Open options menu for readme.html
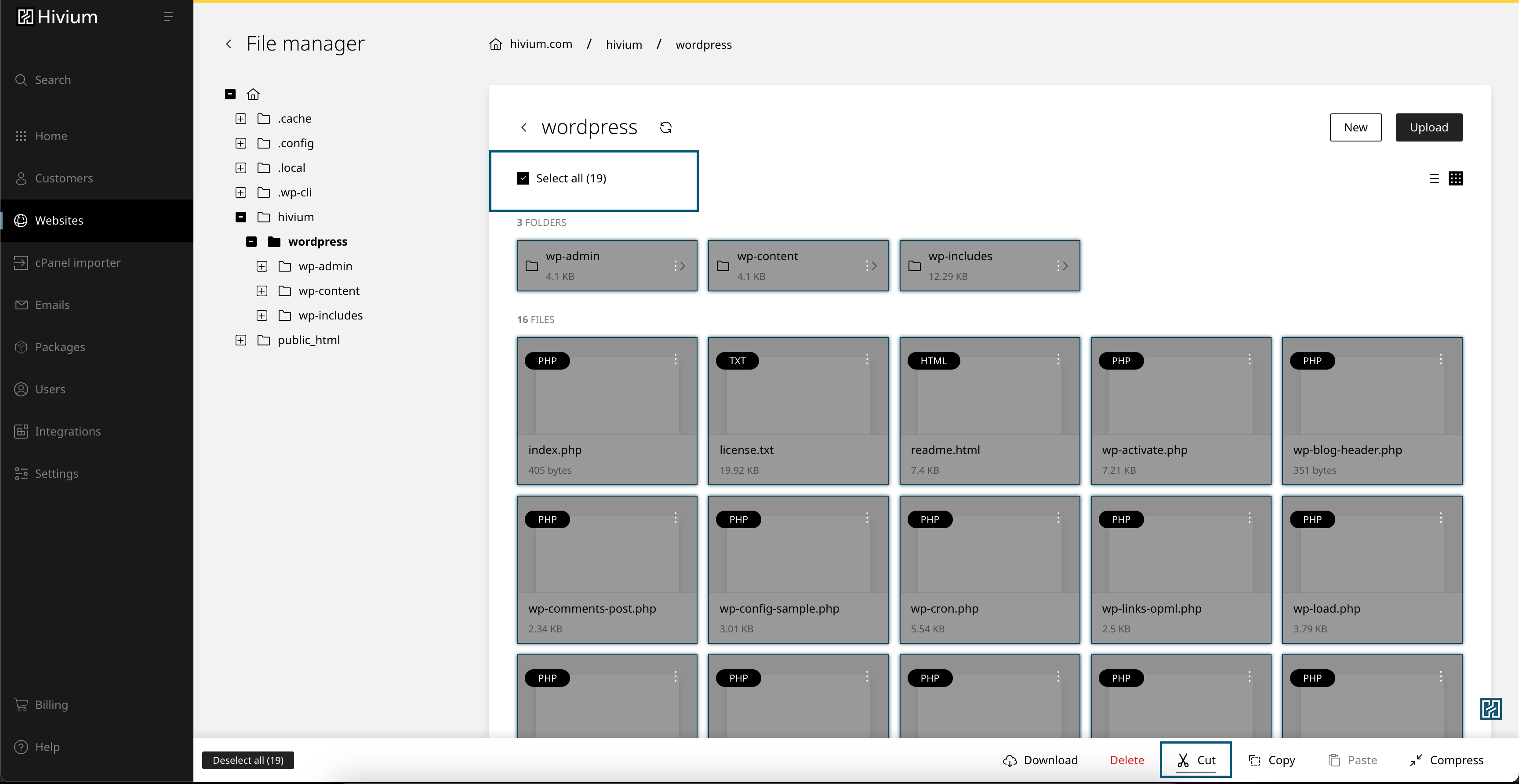 pyautogui.click(x=1058, y=359)
